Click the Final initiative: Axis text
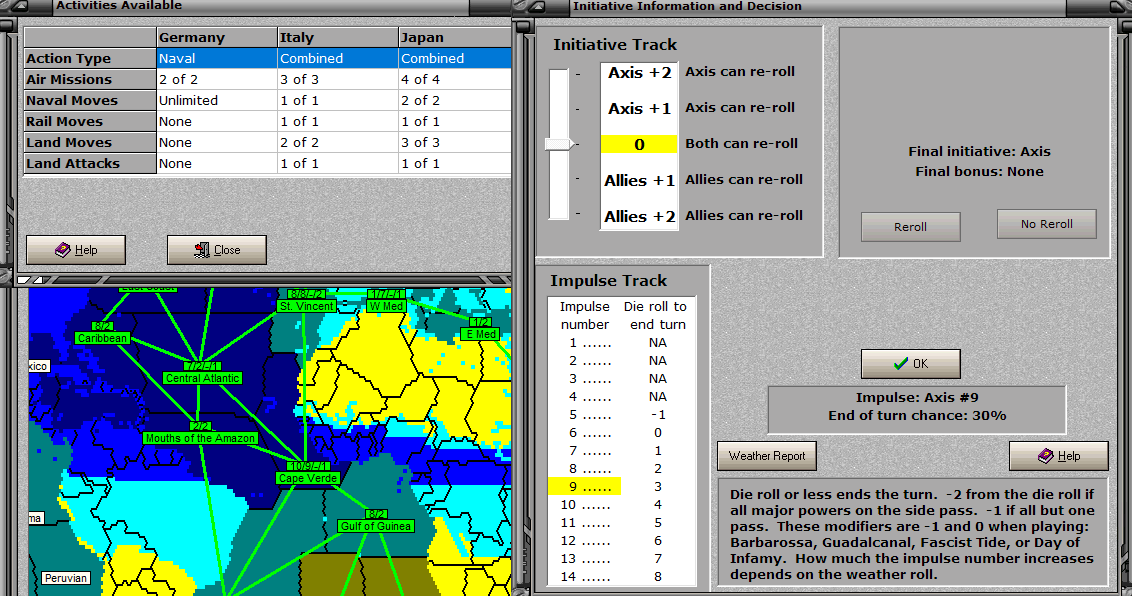Viewport: 1132px width, 596px height. pyautogui.click(x=980, y=152)
